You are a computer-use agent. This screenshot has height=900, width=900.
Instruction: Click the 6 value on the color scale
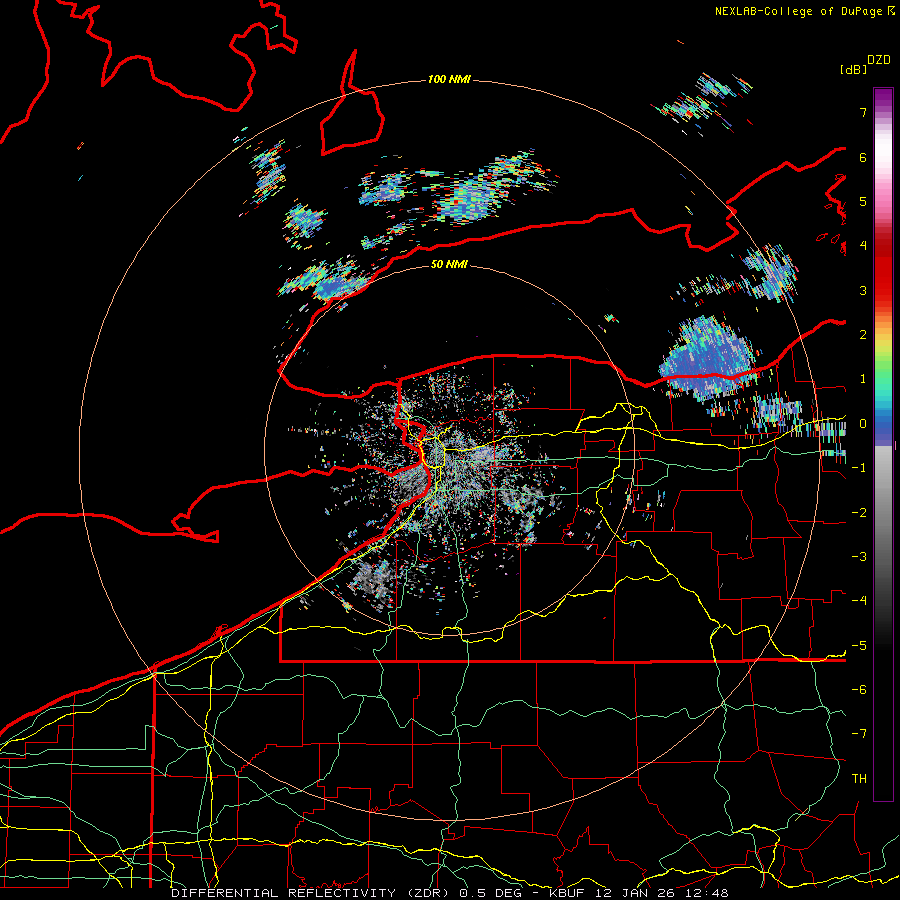[x=863, y=157]
